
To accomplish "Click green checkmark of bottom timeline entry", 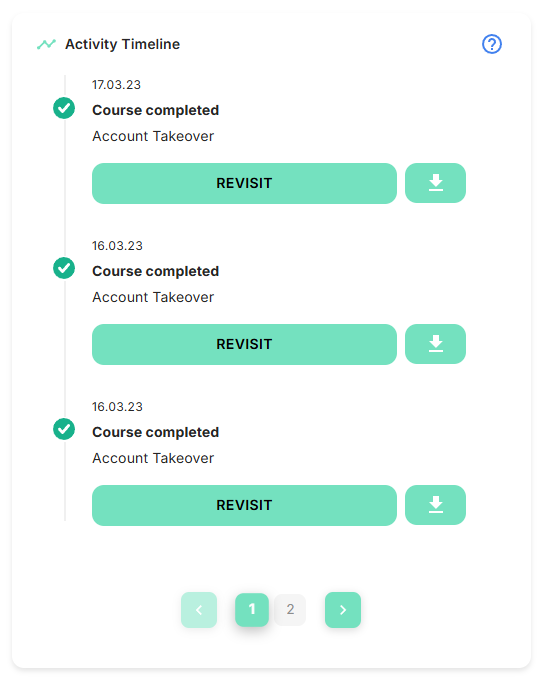I will tap(64, 429).
